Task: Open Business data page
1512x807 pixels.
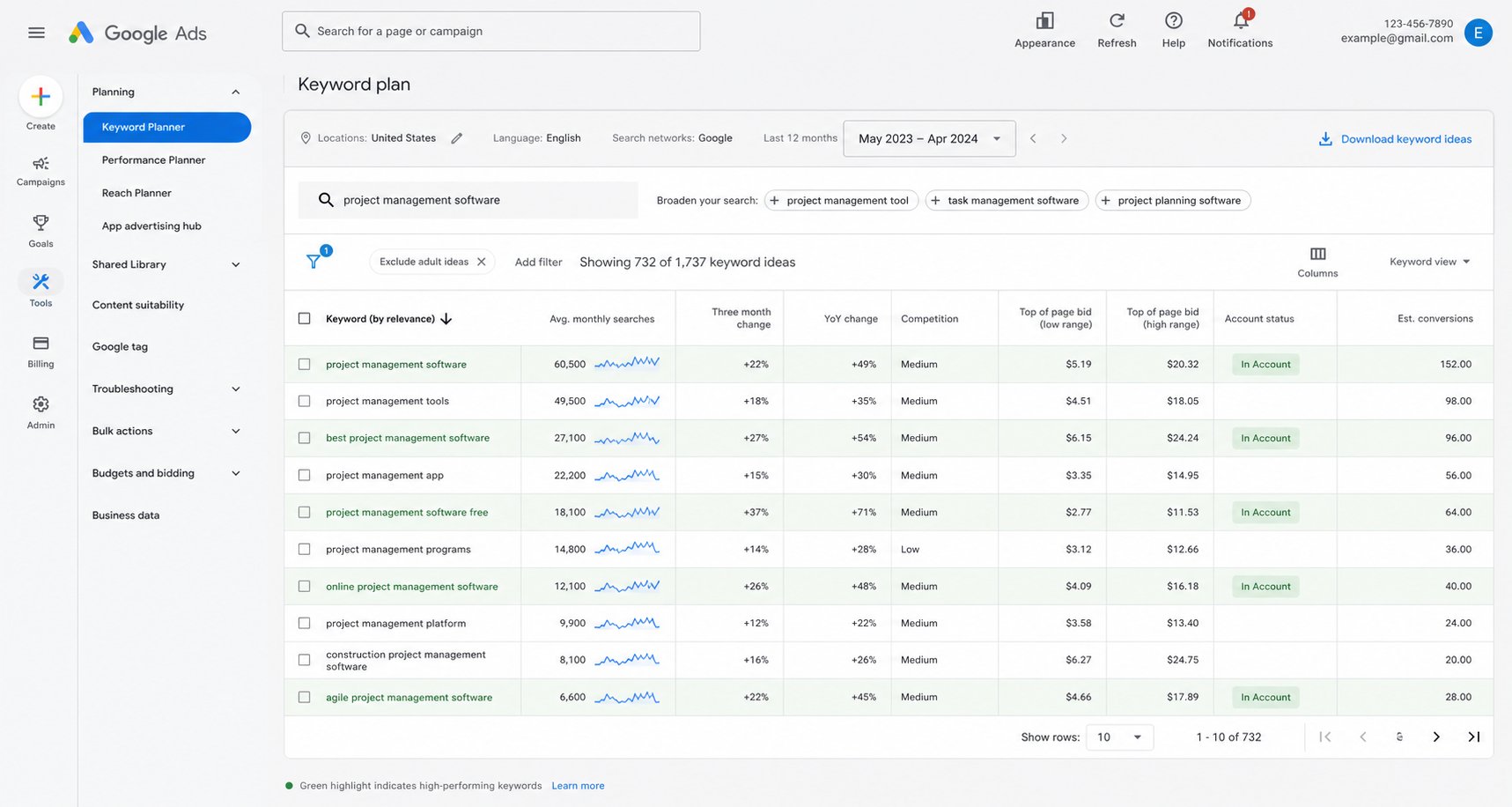Action: tap(126, 515)
